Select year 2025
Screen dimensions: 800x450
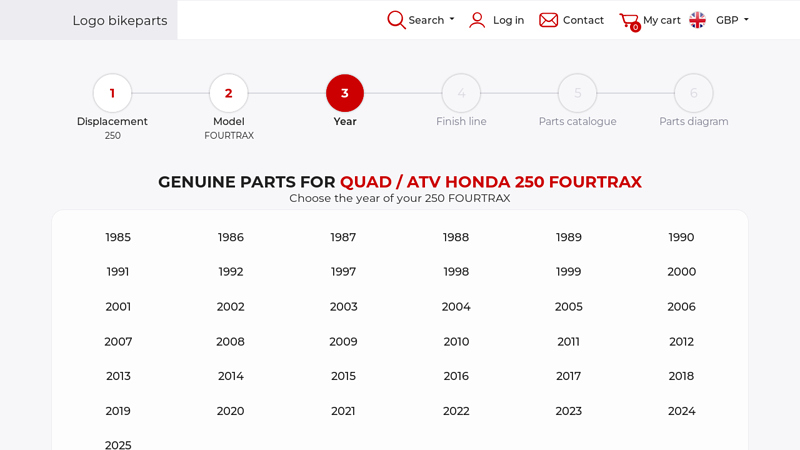point(118,445)
